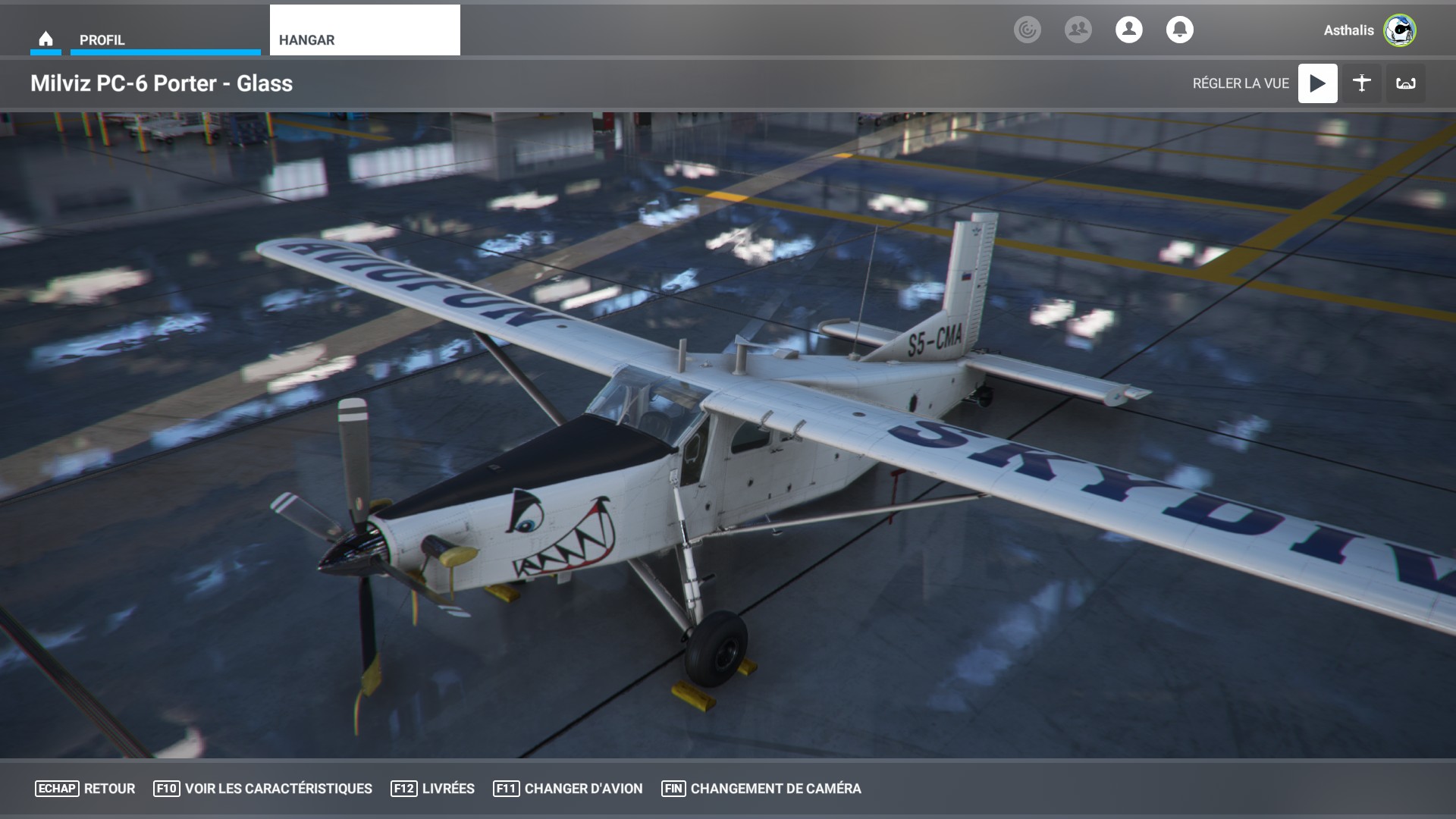Click the Asthalis avatar picture
This screenshot has height=819, width=1456.
tap(1399, 30)
